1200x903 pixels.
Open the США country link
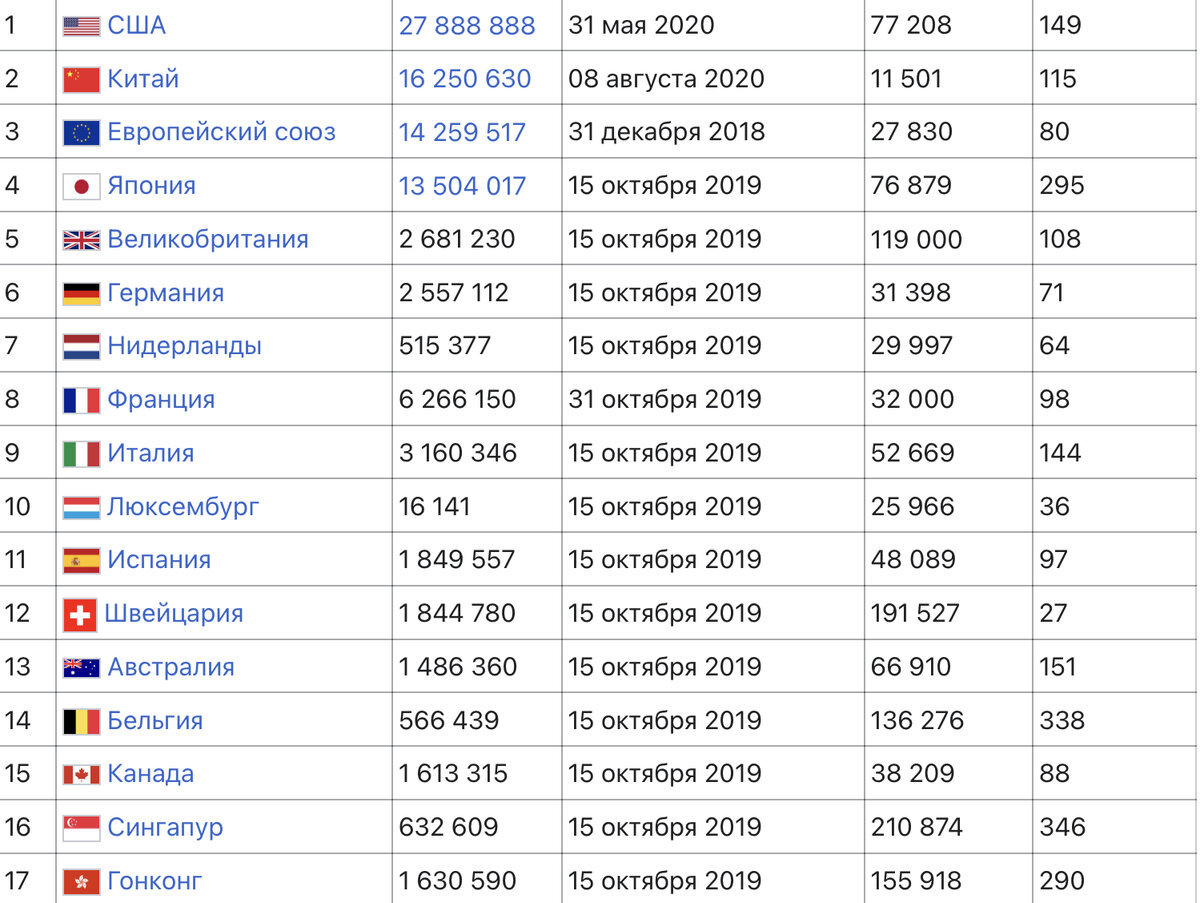[x=137, y=25]
